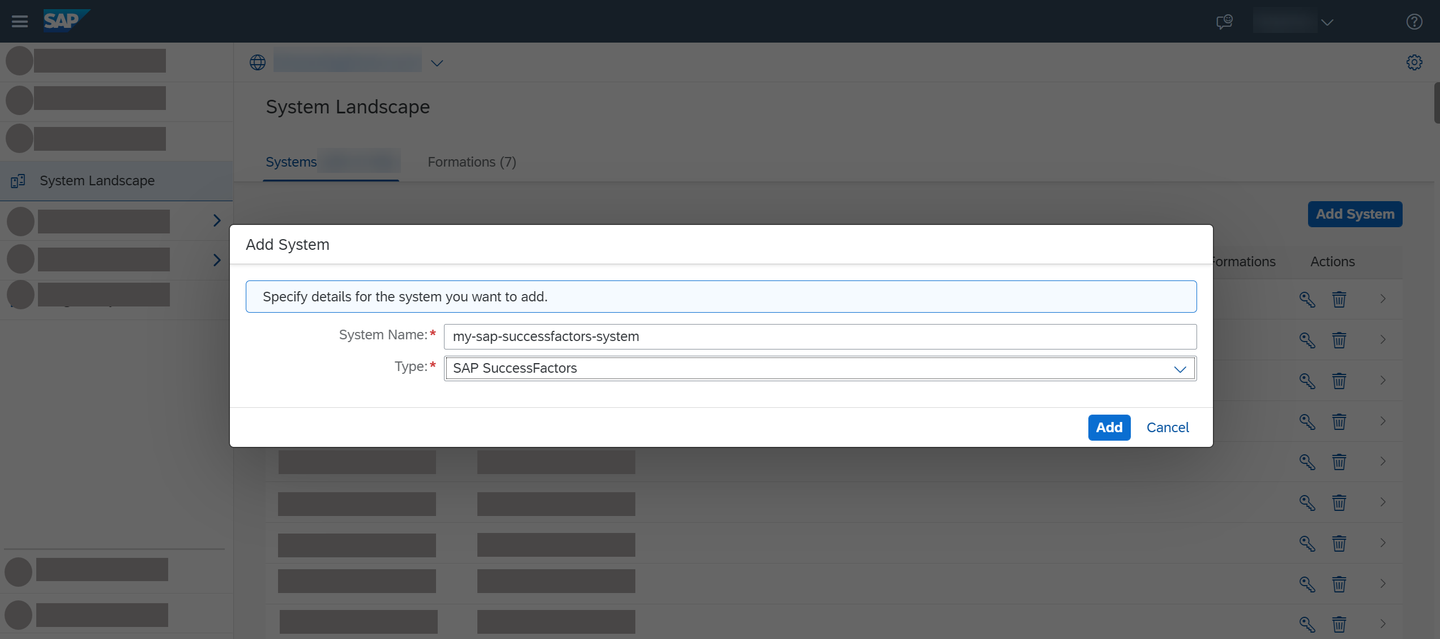Image resolution: width=1440 pixels, height=639 pixels.
Task: Click the System Landscape page title
Action: (348, 107)
